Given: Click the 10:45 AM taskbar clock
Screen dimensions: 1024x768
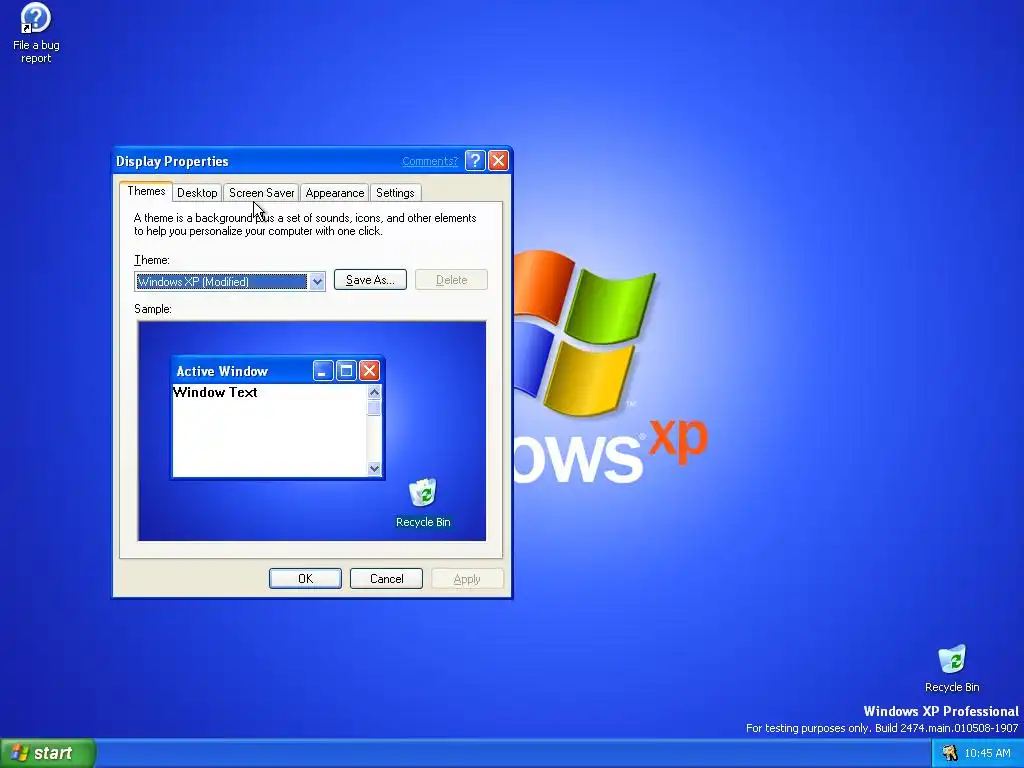Looking at the screenshot, I should click(987, 753).
